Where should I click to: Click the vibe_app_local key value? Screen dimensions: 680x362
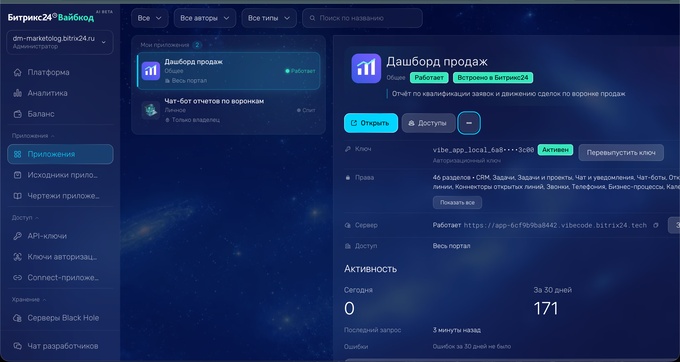click(483, 150)
